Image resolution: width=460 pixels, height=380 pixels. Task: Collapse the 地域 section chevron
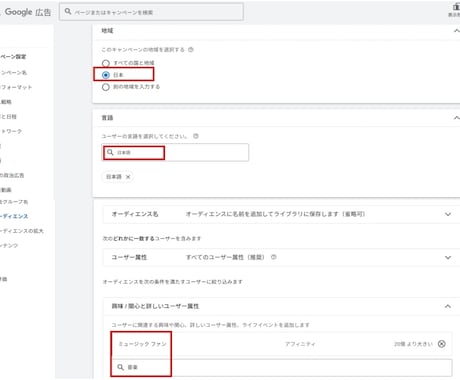click(456, 31)
